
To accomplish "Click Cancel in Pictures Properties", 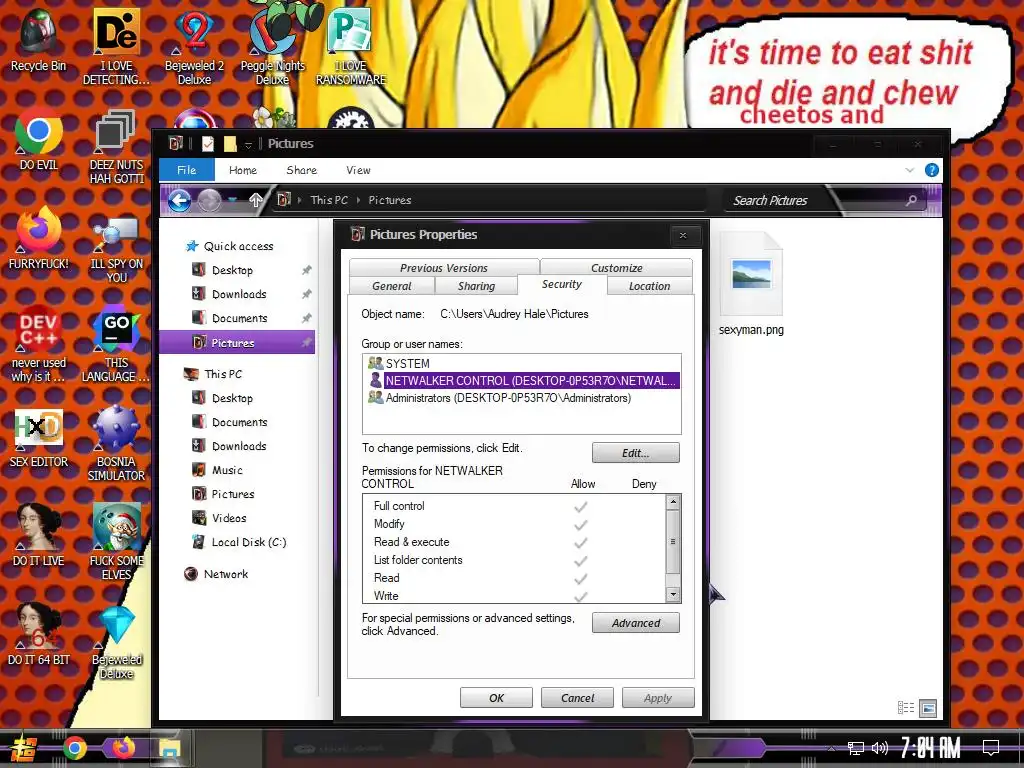I will [577, 697].
